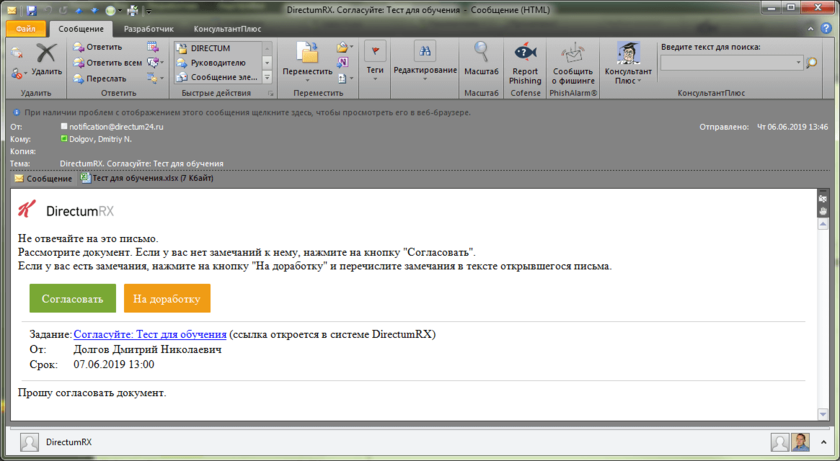The width and height of the screenshot is (840, 461).
Task: Click the Масштаб magnifier icon
Action: pos(482,53)
